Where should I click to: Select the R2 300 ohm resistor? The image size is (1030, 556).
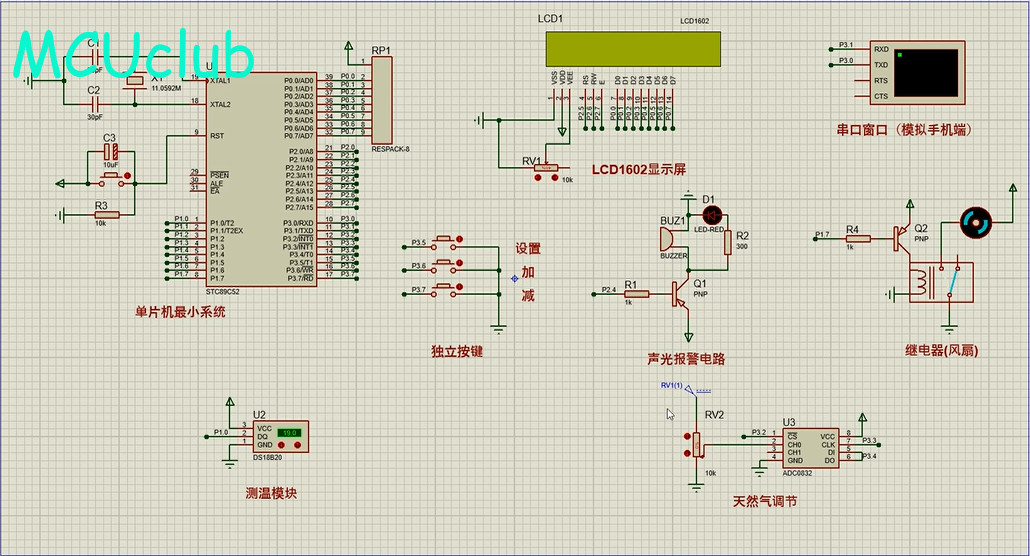pos(728,243)
